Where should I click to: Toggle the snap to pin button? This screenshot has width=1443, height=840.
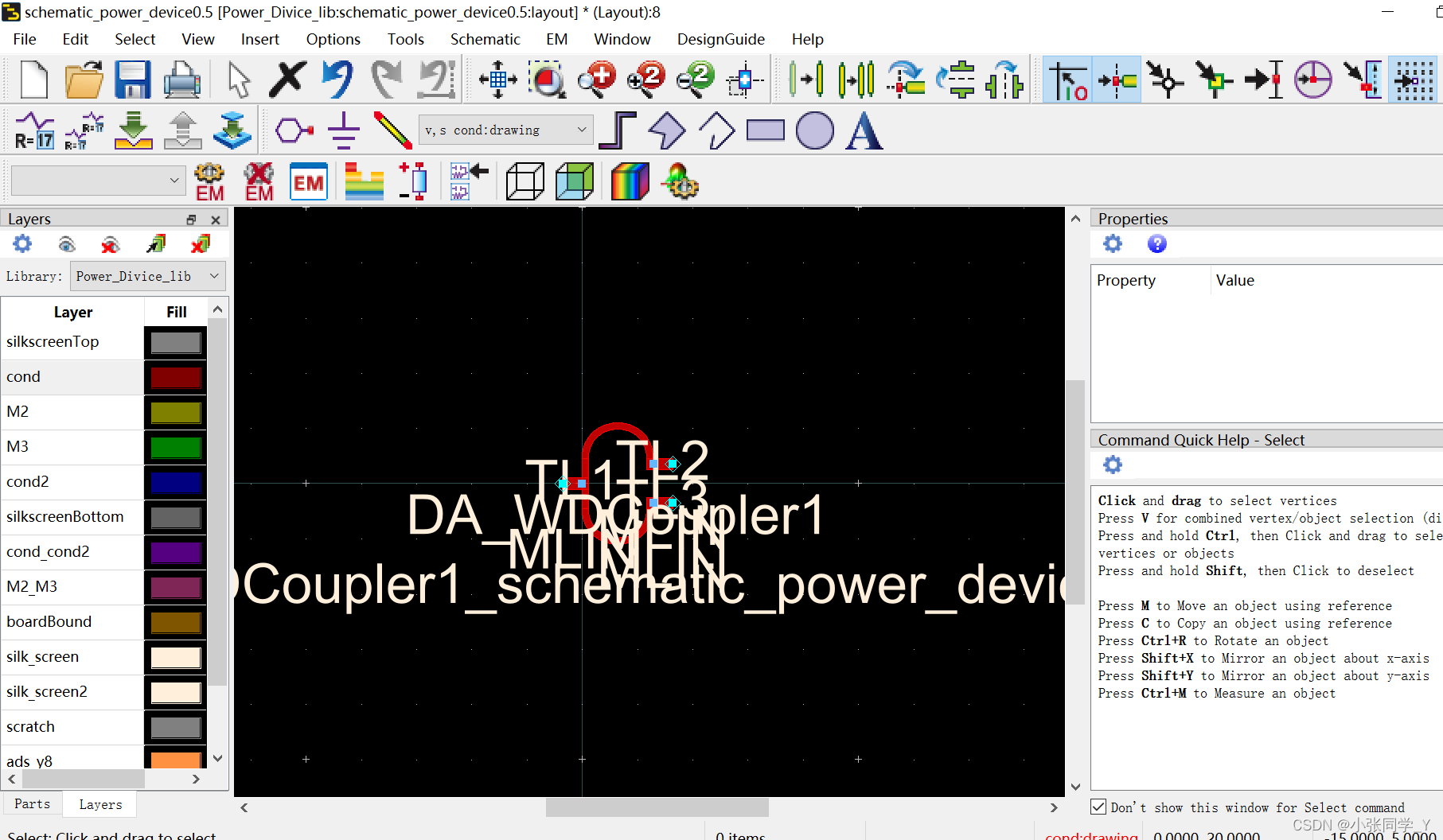click(x=1117, y=80)
